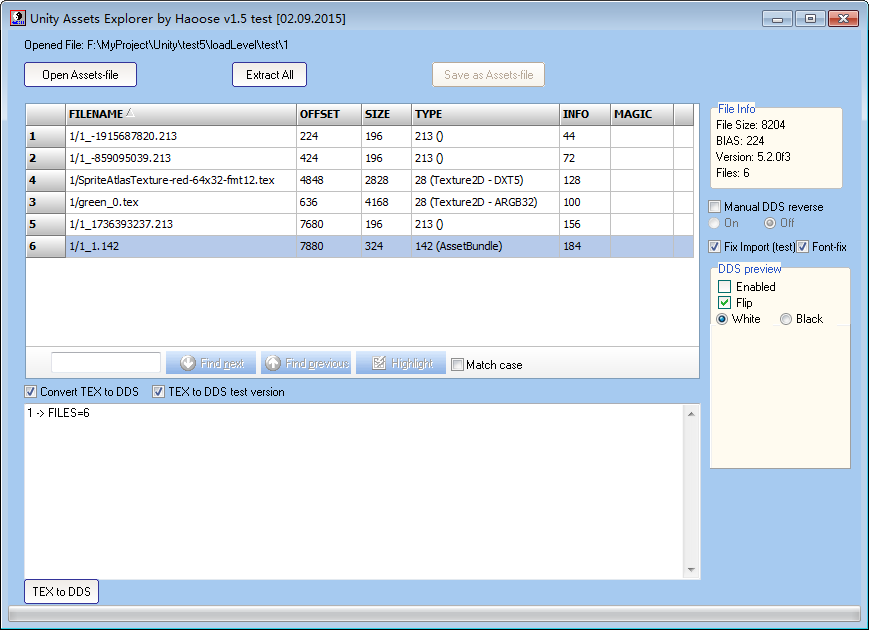Click the Open Assets-file button
The height and width of the screenshot is (630, 869).
[80, 75]
